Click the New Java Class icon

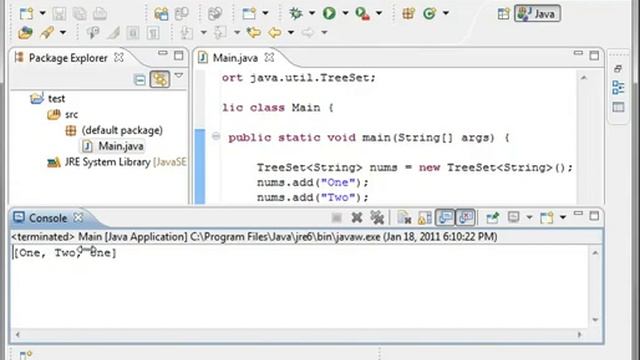[429, 13]
